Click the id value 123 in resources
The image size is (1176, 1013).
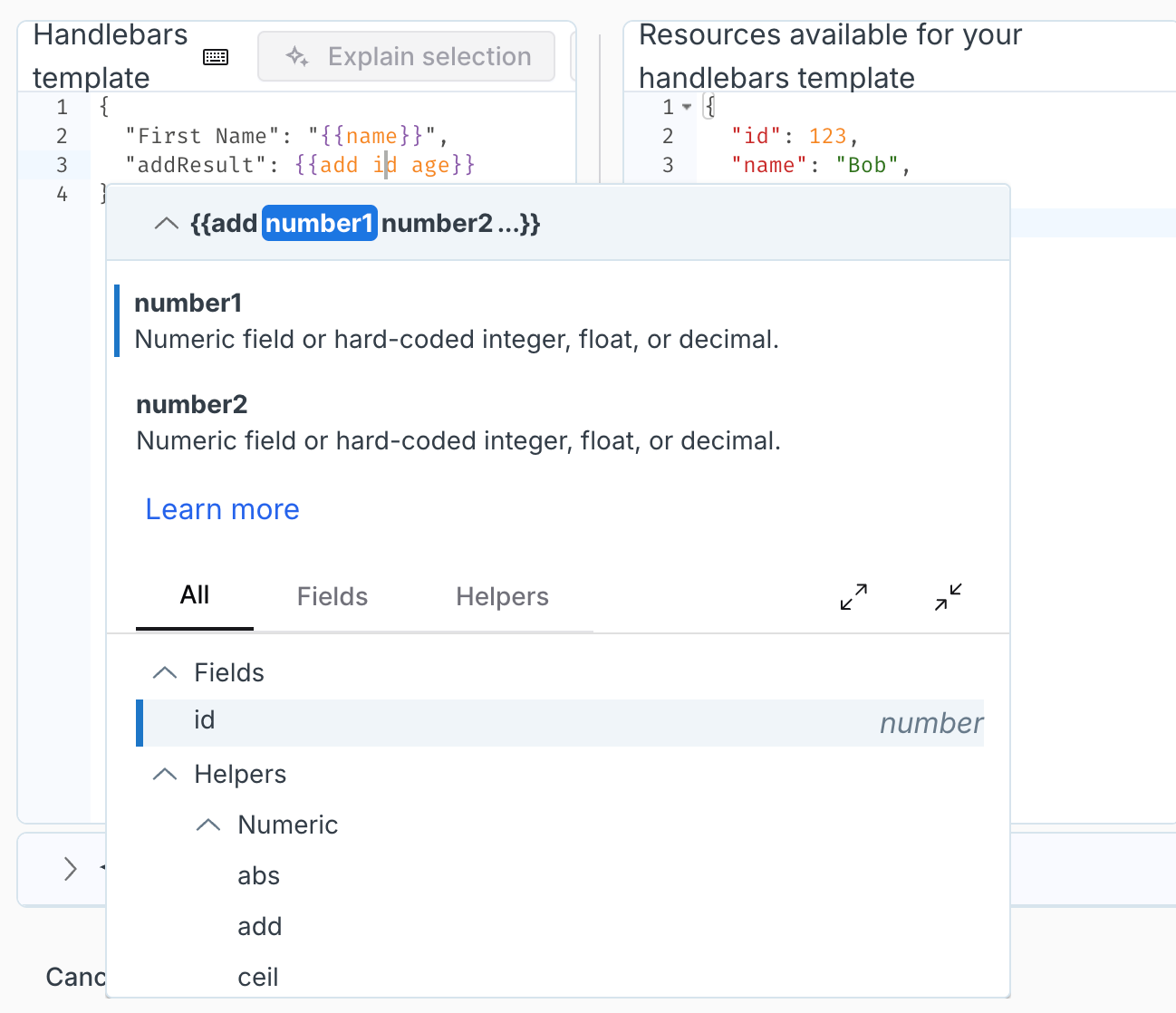[827, 136]
